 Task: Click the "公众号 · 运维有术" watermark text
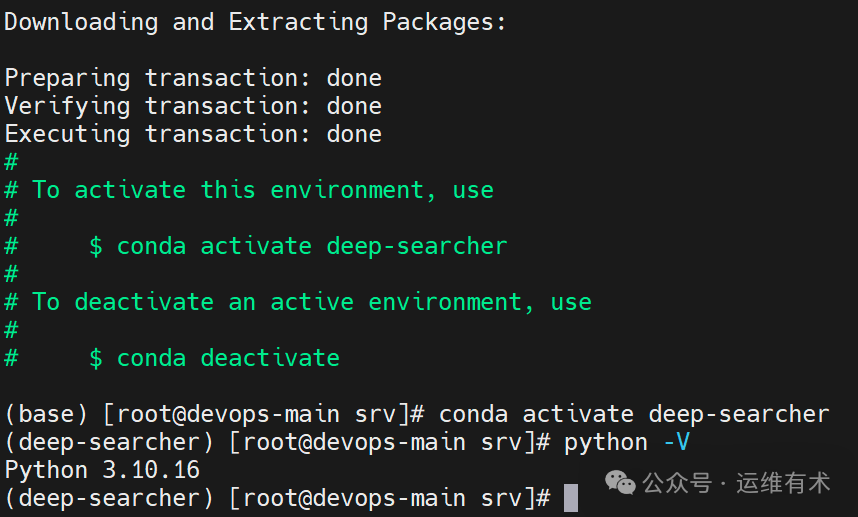point(736,484)
